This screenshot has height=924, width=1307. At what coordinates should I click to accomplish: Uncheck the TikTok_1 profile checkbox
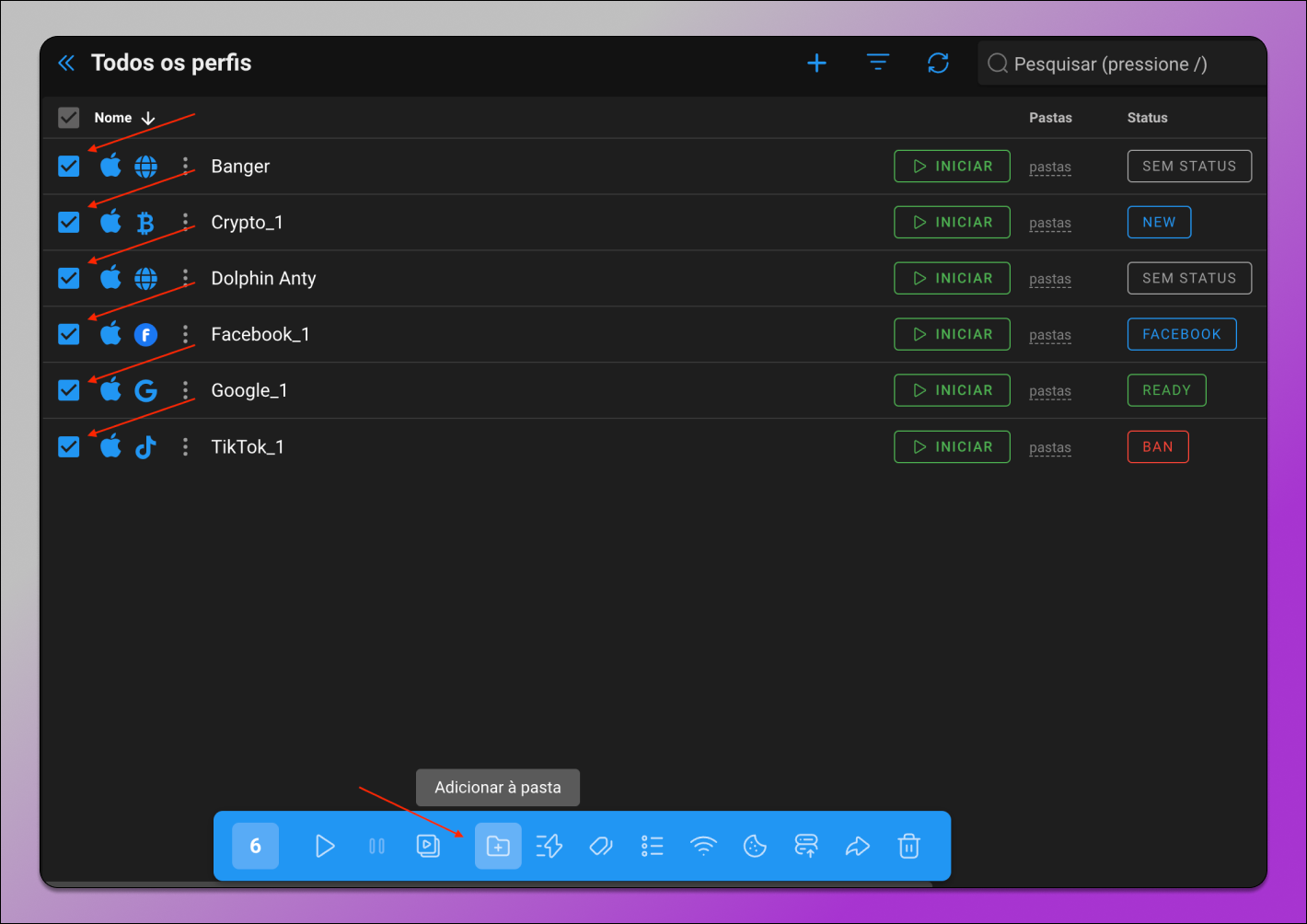pos(69,446)
